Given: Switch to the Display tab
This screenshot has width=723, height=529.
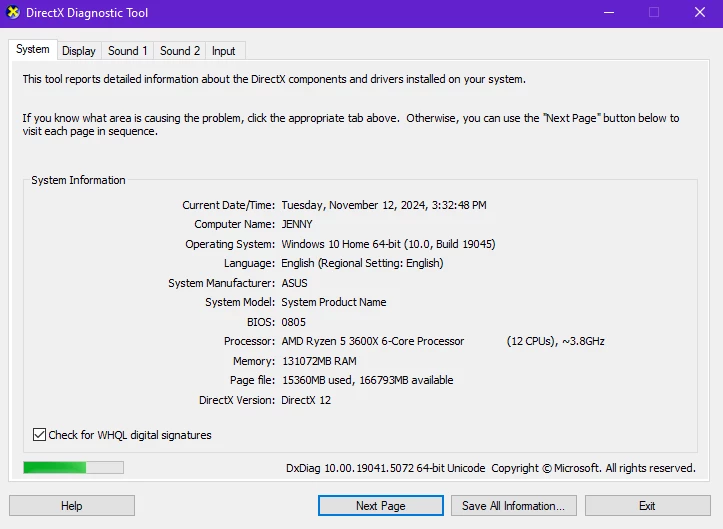Looking at the screenshot, I should pos(78,51).
